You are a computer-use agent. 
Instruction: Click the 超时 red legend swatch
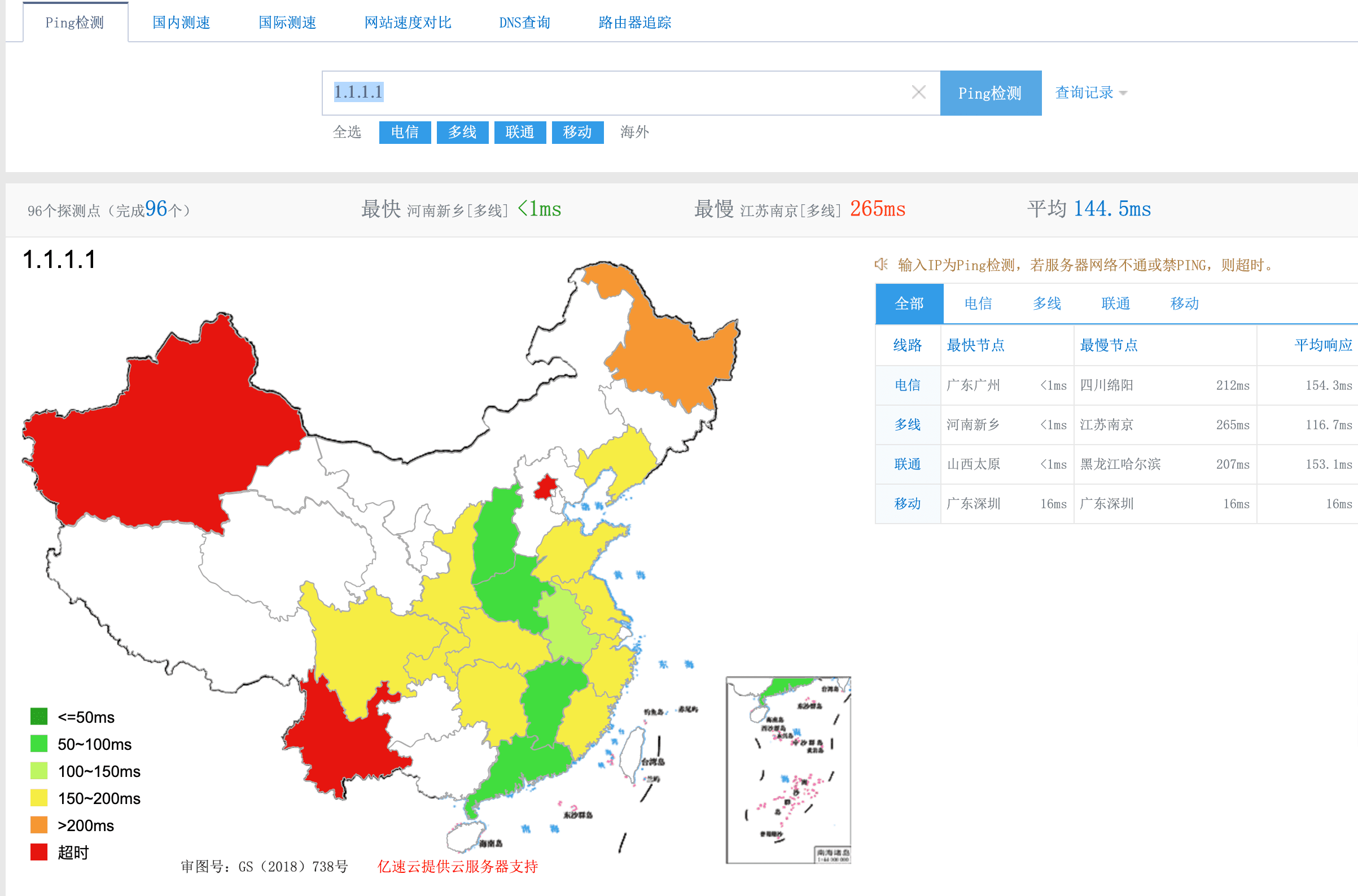tap(39, 852)
